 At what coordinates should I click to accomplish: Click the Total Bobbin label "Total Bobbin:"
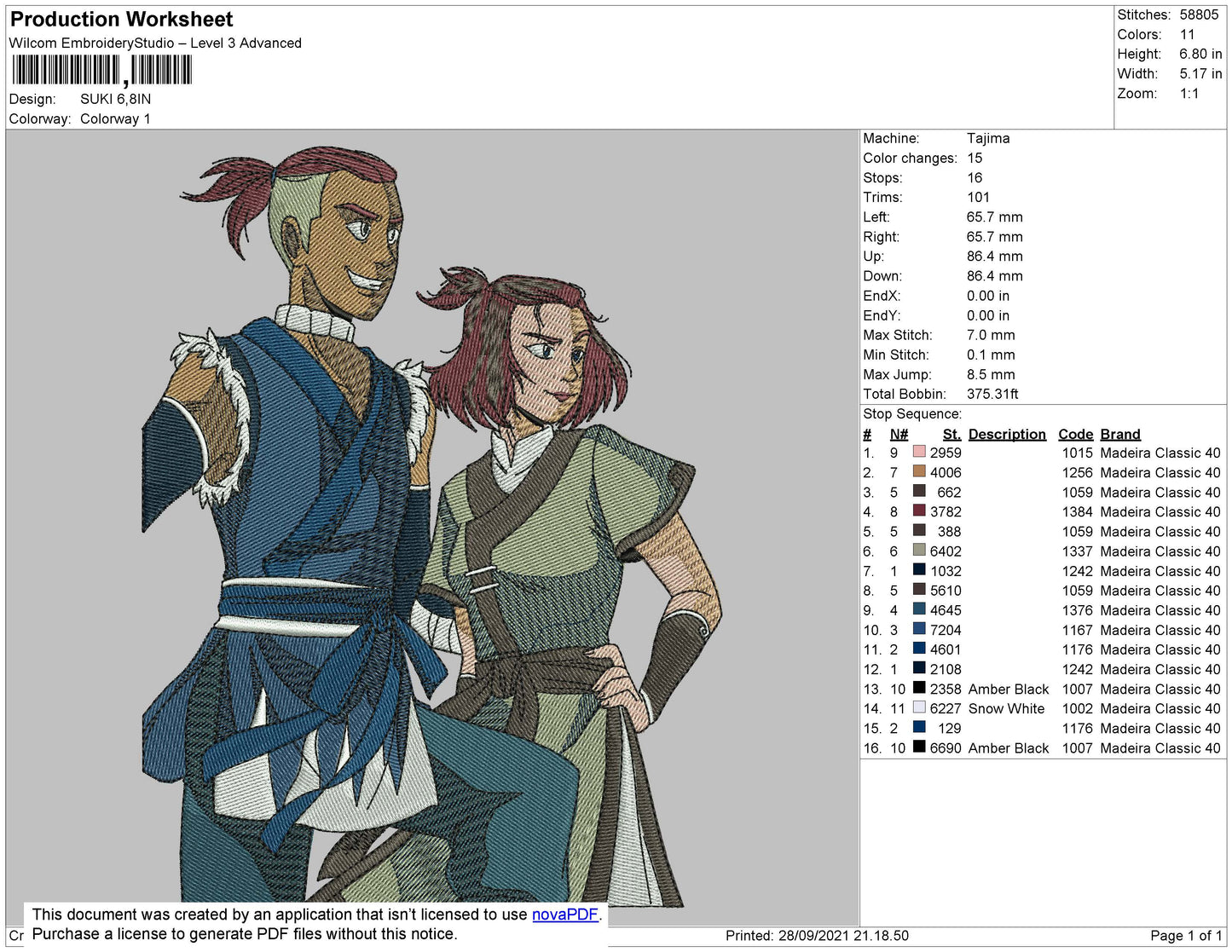(905, 394)
